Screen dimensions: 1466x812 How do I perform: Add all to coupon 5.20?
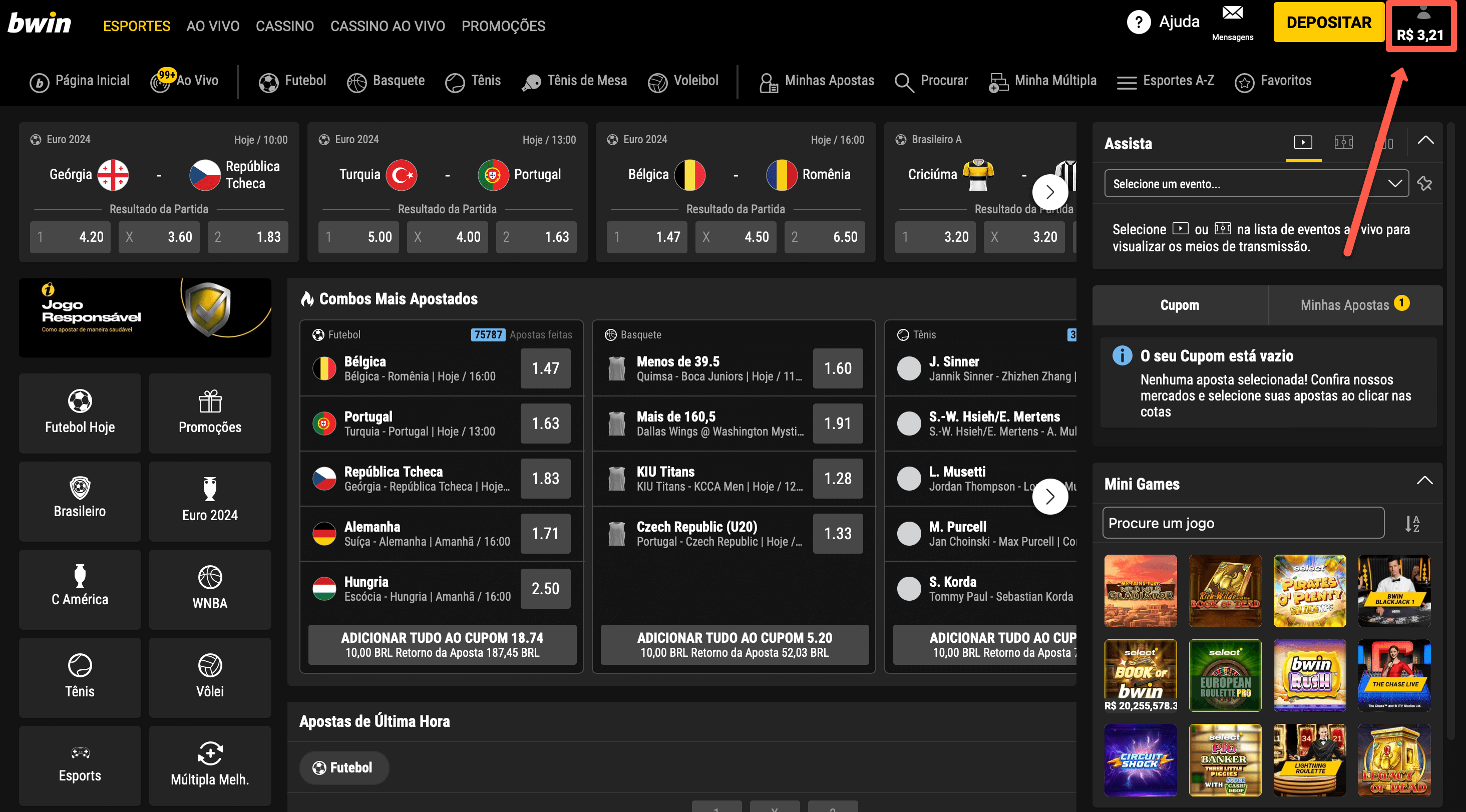[735, 644]
